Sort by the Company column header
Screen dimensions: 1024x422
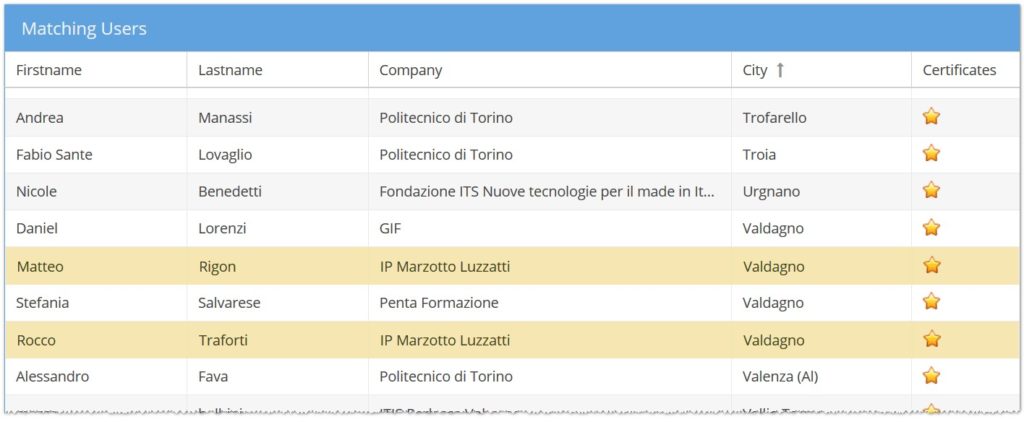coord(410,70)
